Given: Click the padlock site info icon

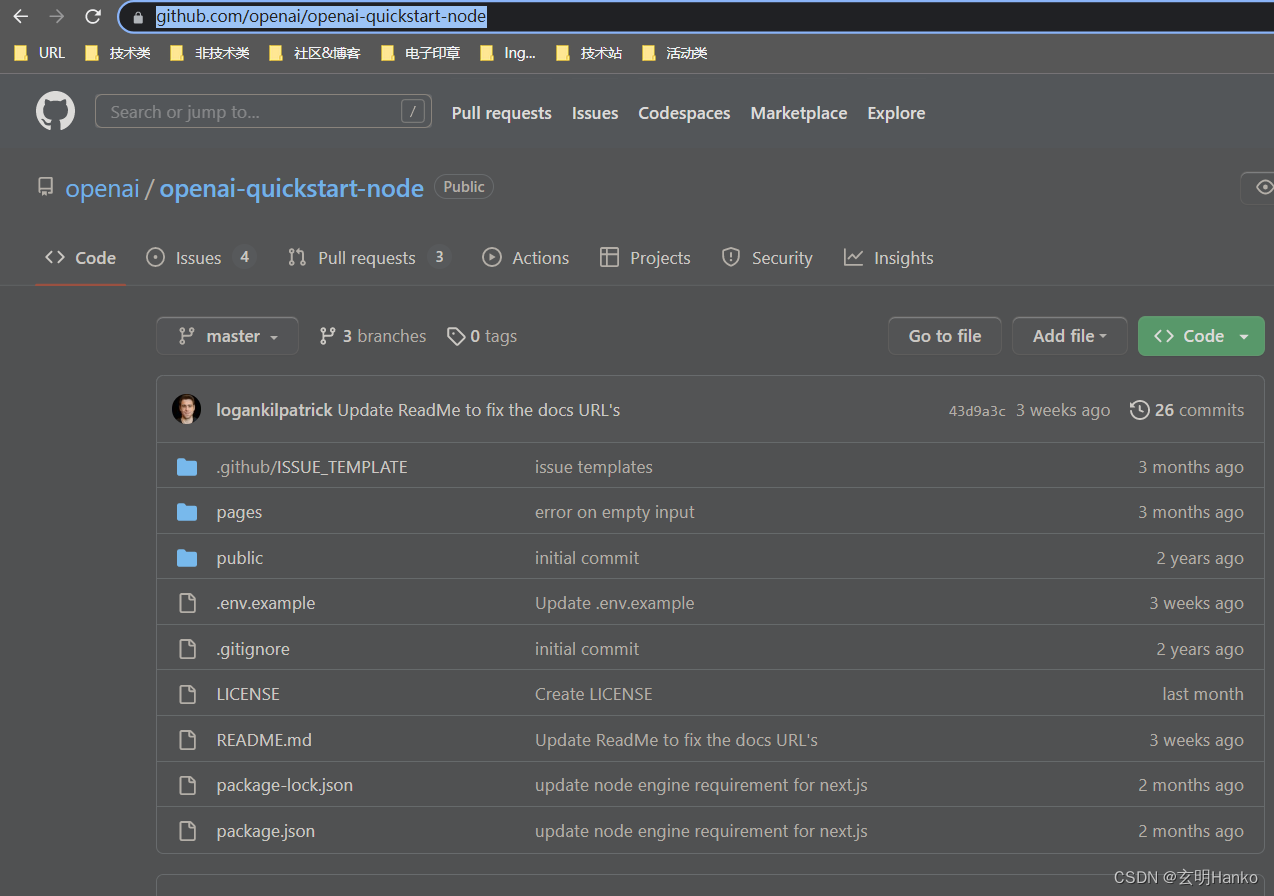Looking at the screenshot, I should [138, 17].
